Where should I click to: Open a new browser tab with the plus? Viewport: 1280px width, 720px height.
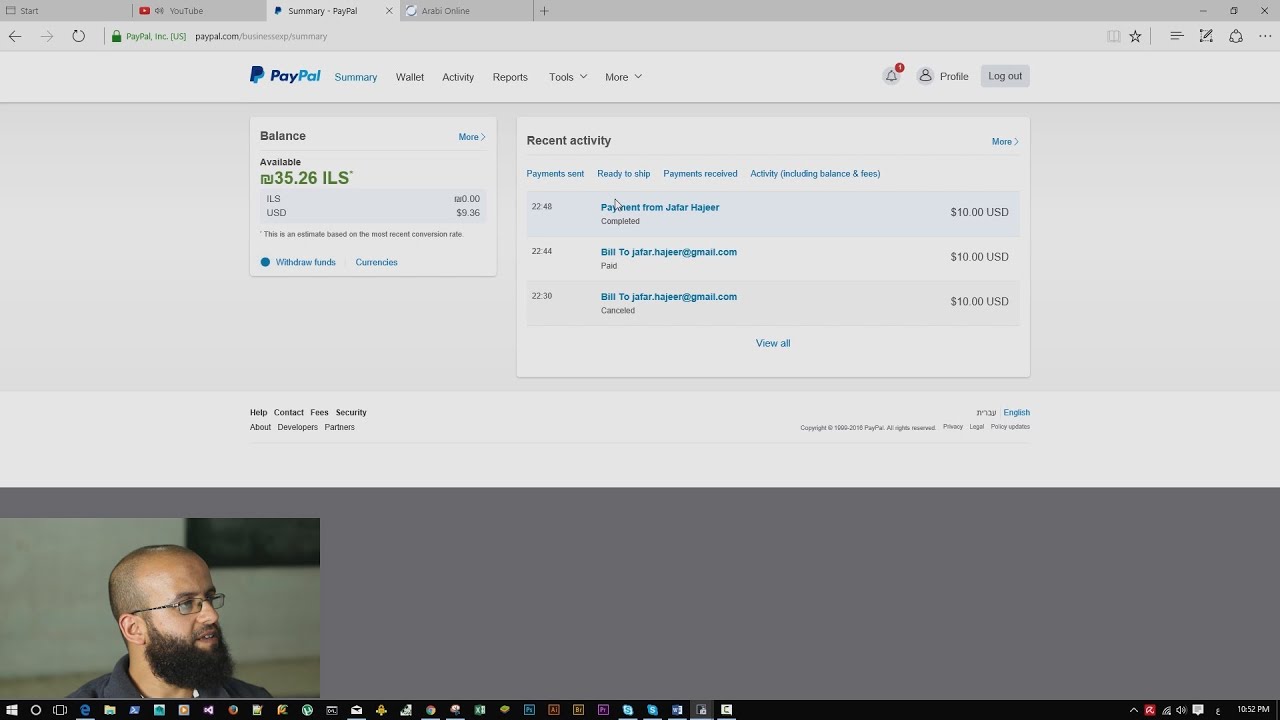(544, 11)
